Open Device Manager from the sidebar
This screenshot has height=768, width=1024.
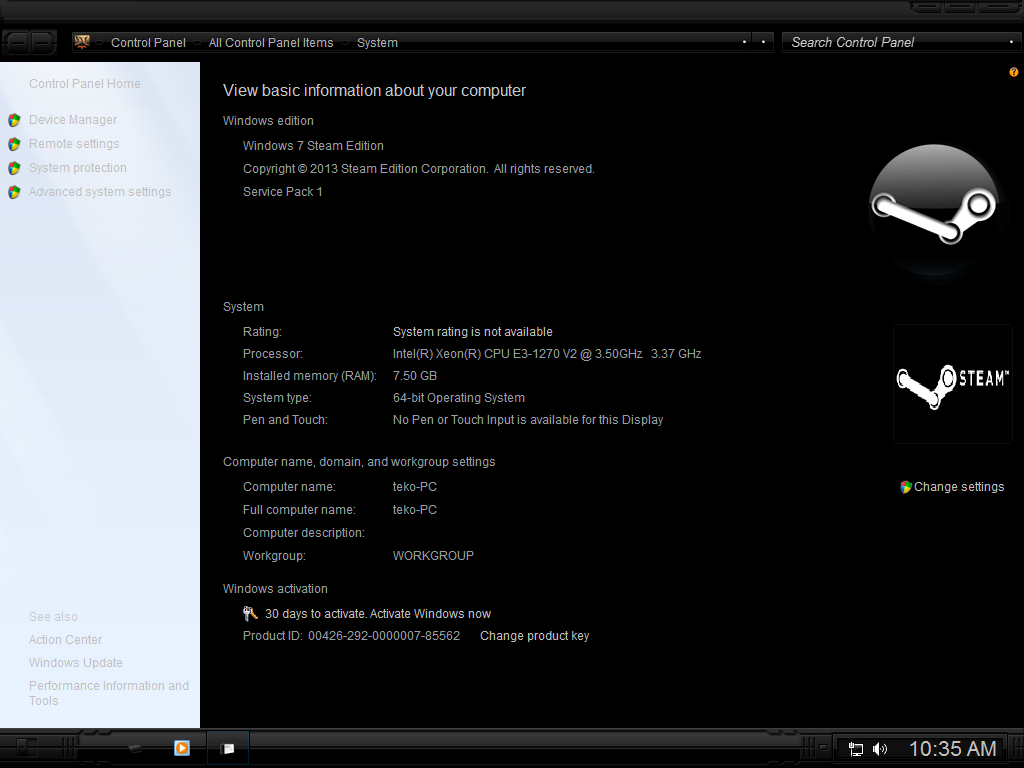tap(72, 120)
